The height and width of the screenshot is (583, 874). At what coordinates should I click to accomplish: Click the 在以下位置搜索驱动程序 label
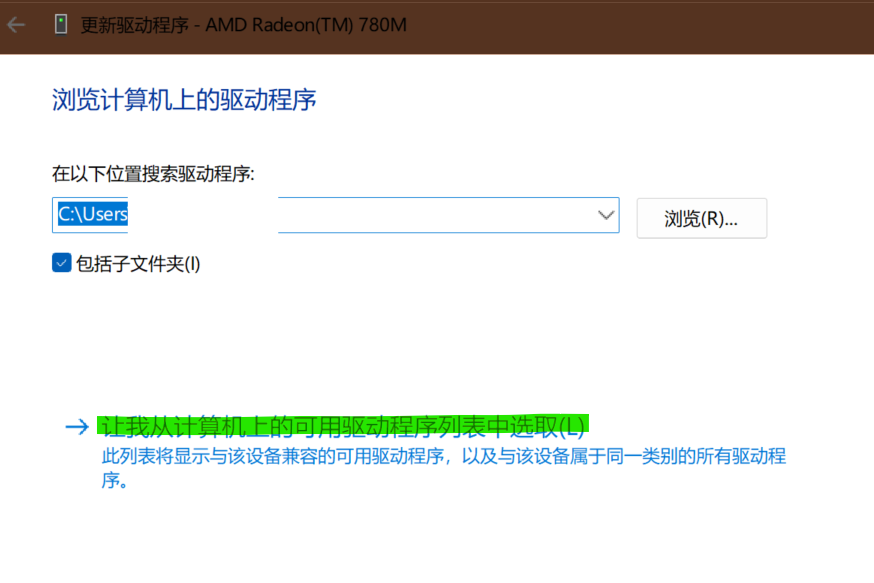point(153,174)
